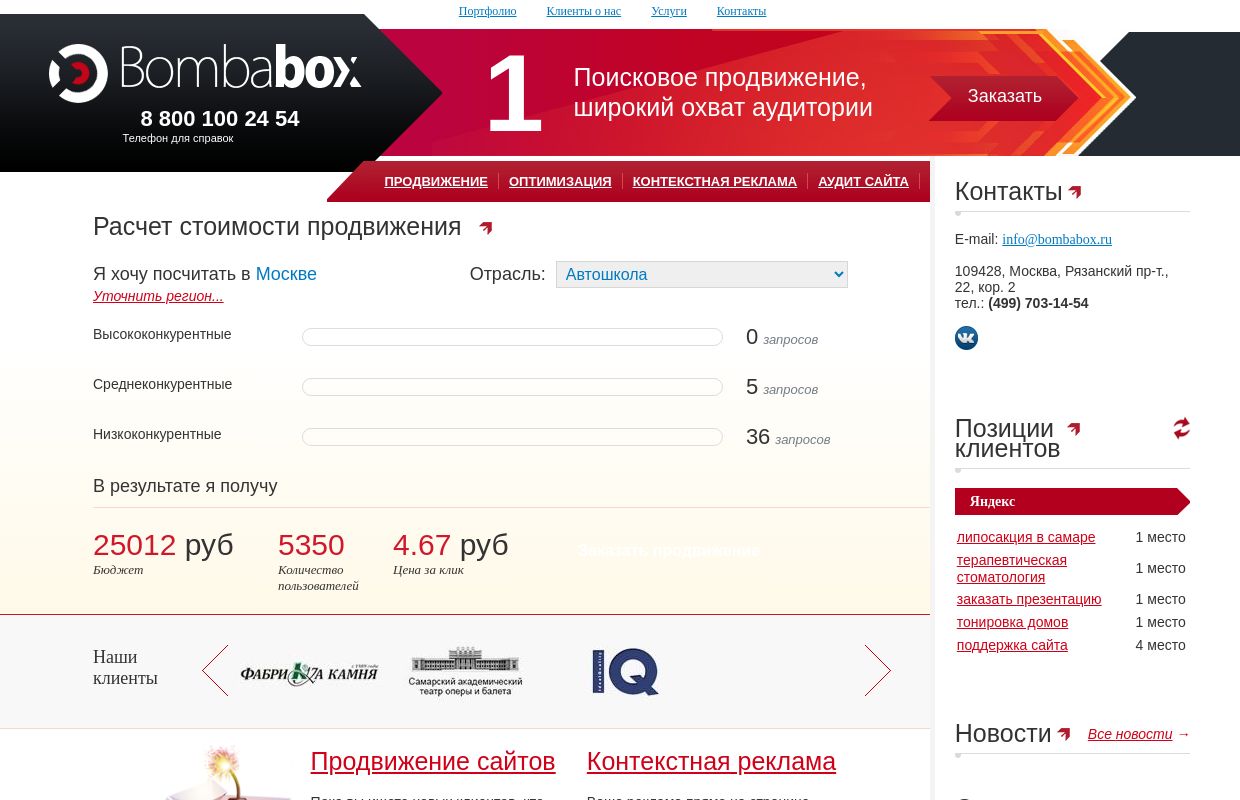Viewport: 1240px width, 800px height.
Task: Click the refresh icon in Позиции клиентов panel
Action: point(1181,428)
